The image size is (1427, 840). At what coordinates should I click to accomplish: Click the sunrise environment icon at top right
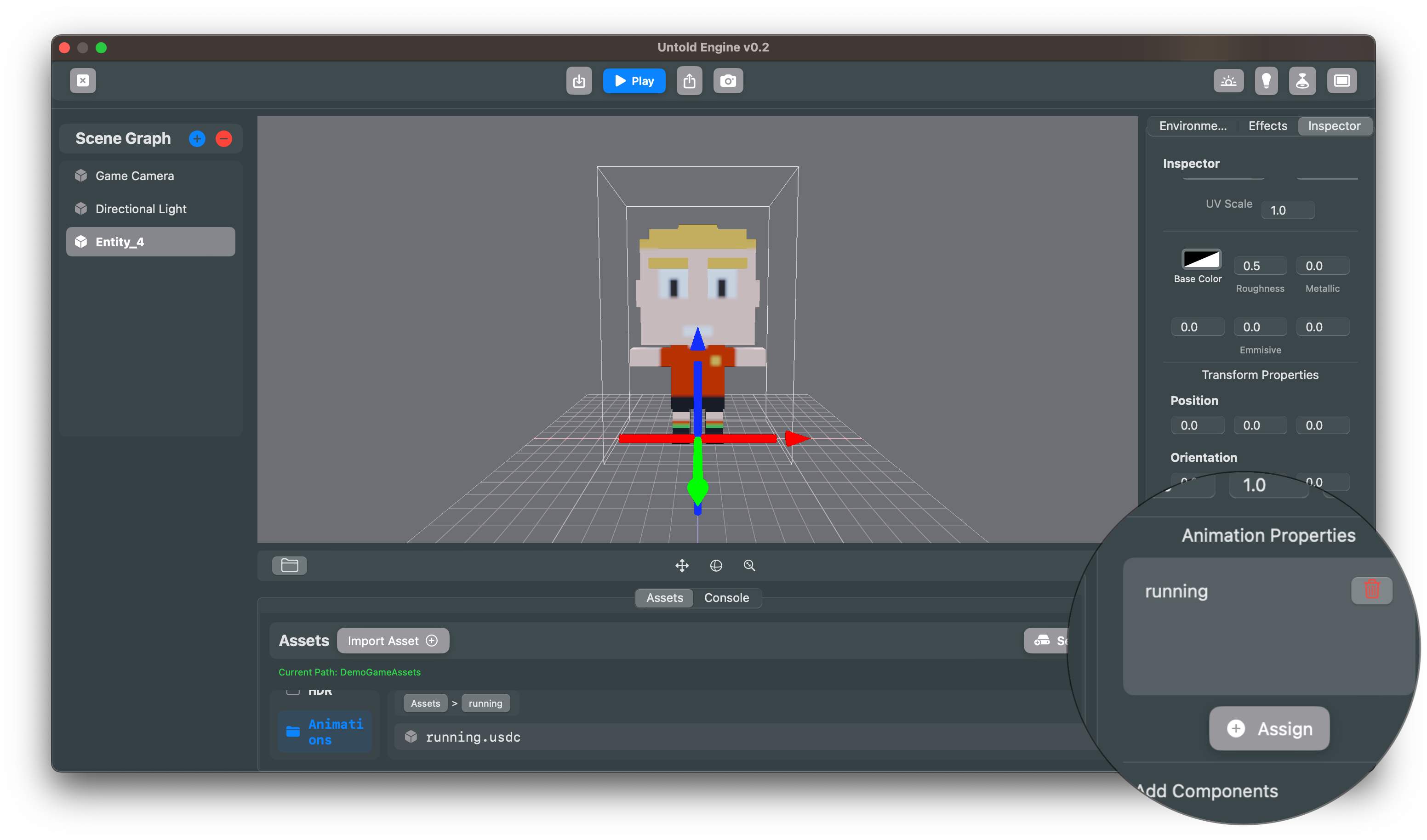1229,80
